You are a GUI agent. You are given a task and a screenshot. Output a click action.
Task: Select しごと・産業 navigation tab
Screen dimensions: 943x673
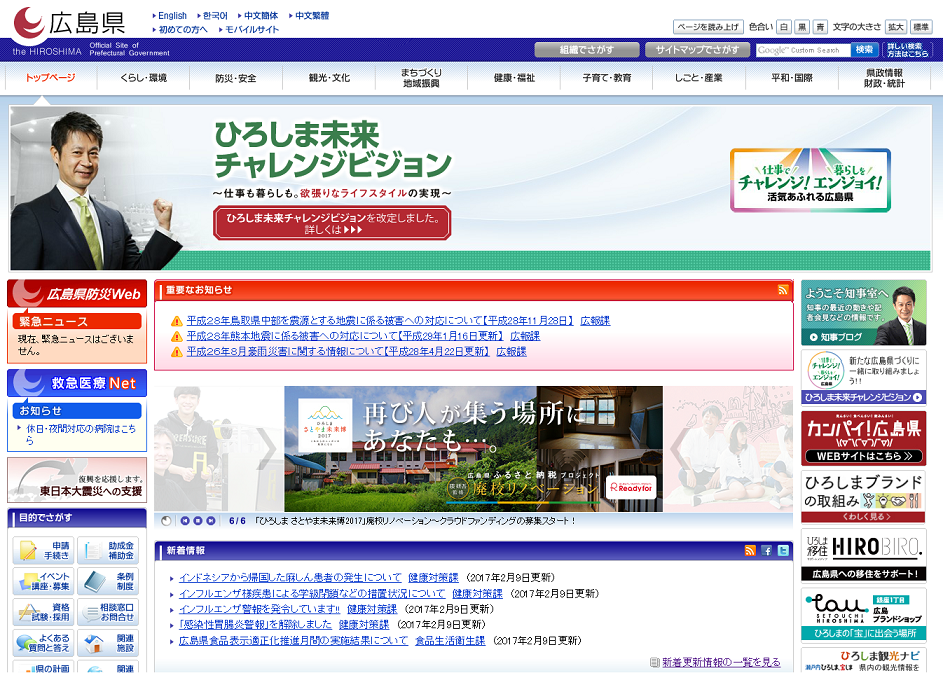pyautogui.click(x=699, y=78)
